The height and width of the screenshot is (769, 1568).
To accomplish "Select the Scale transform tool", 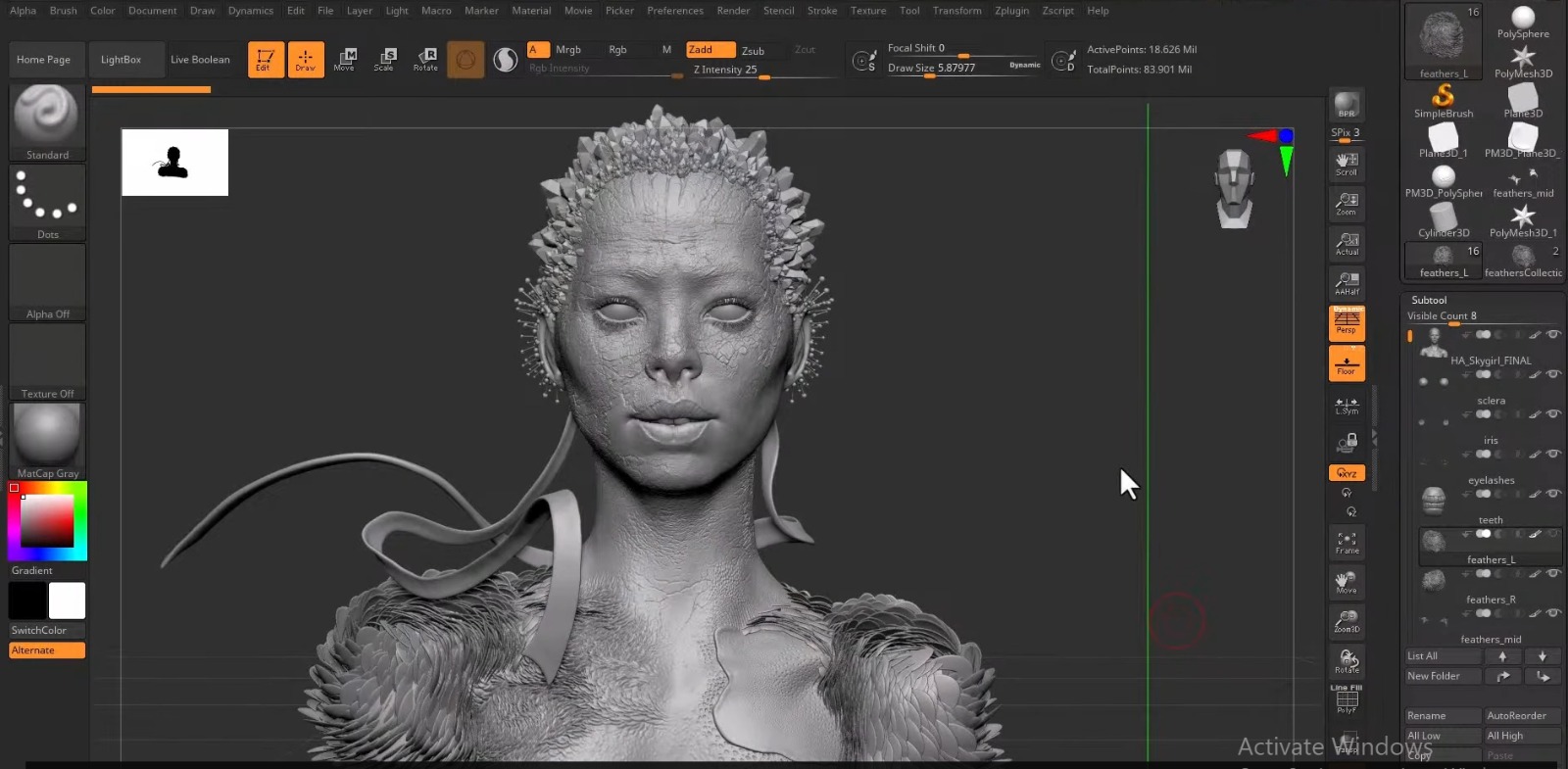I will click(x=384, y=59).
